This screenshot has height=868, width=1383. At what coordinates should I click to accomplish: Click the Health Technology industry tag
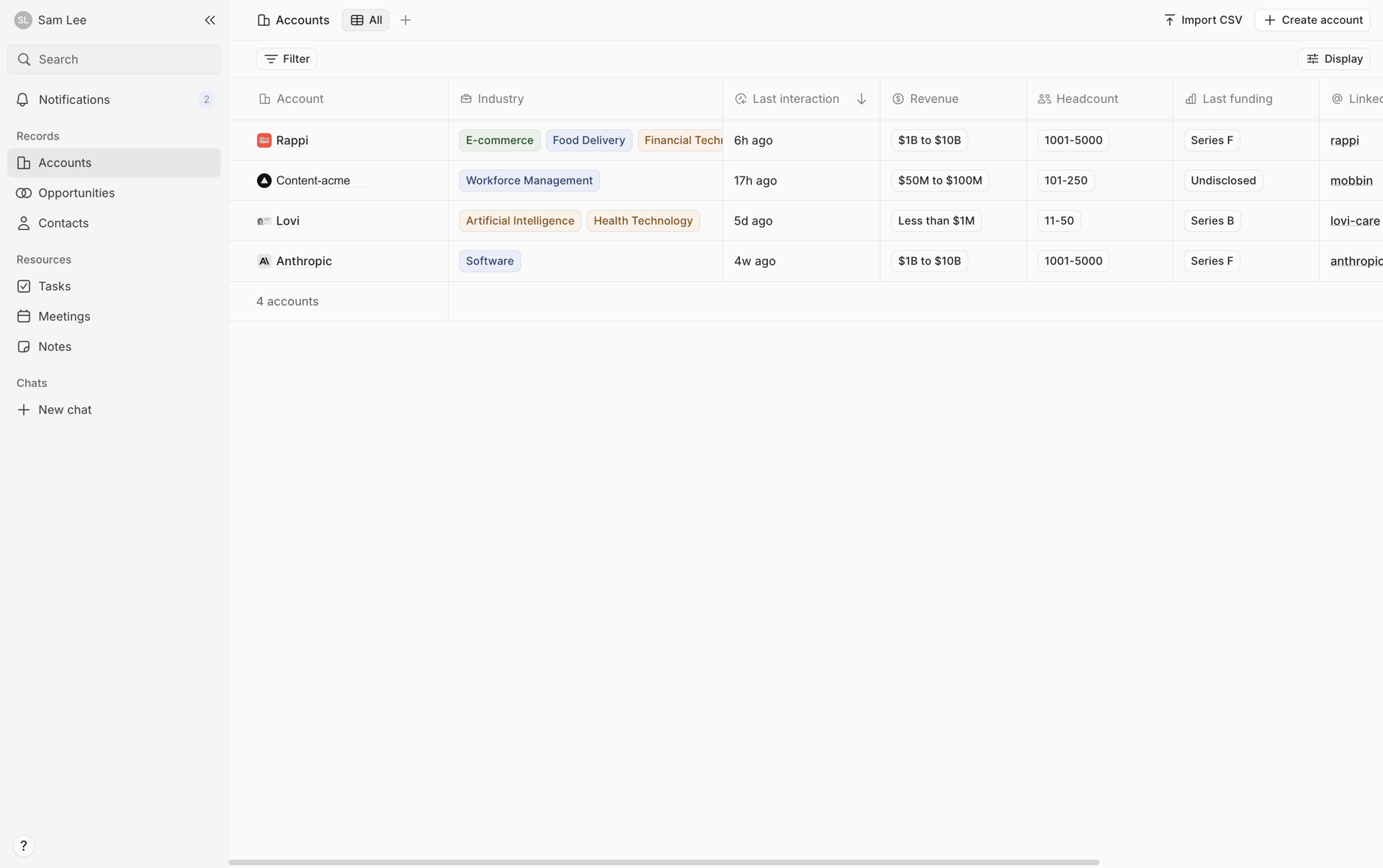[643, 221]
